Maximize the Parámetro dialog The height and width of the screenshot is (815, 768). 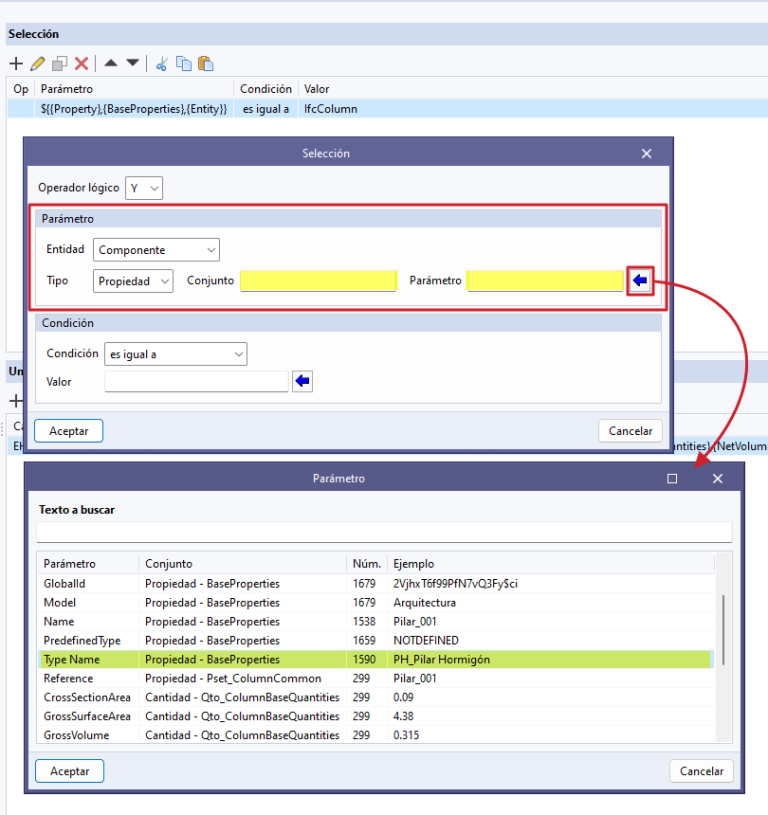point(672,478)
